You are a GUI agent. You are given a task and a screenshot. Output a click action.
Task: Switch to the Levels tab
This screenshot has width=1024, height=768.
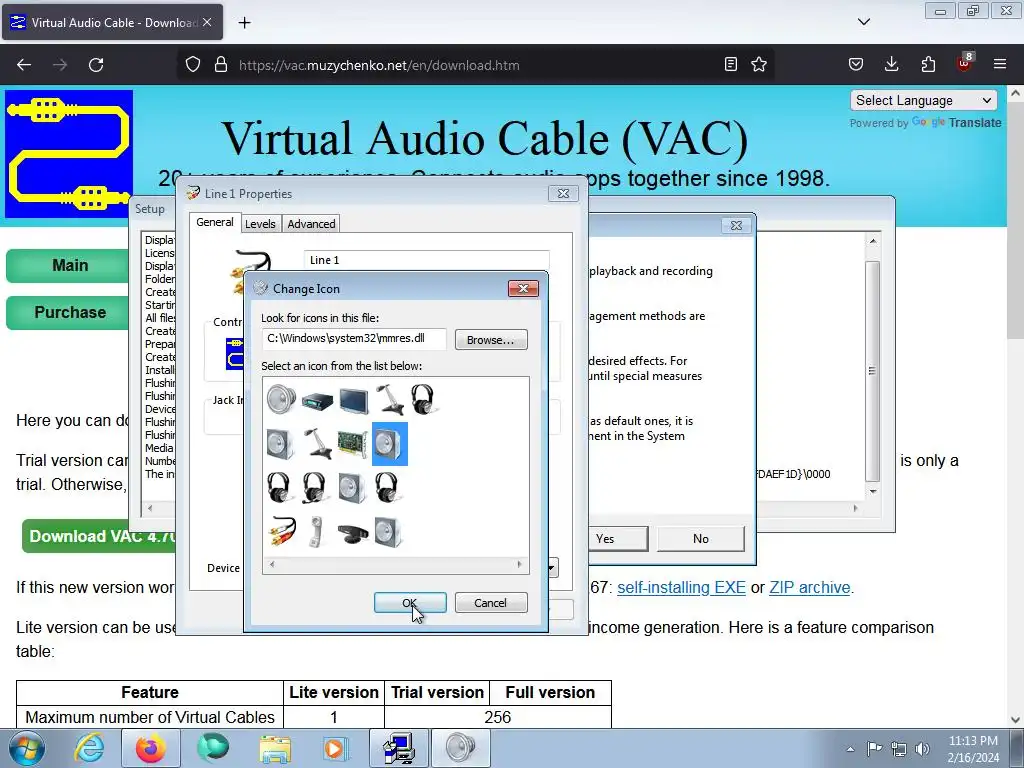[x=260, y=224]
